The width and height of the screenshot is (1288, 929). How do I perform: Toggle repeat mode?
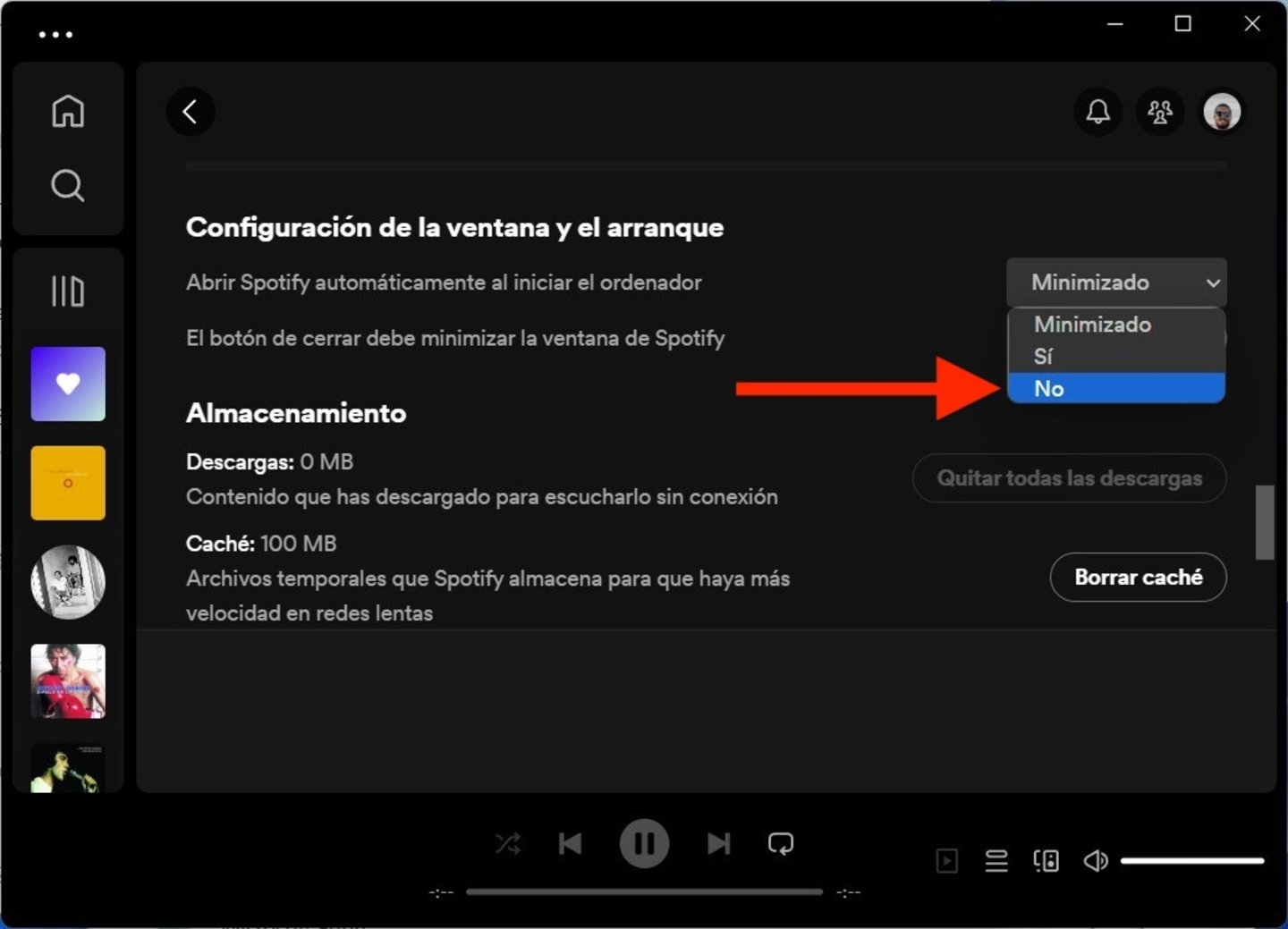coord(780,843)
